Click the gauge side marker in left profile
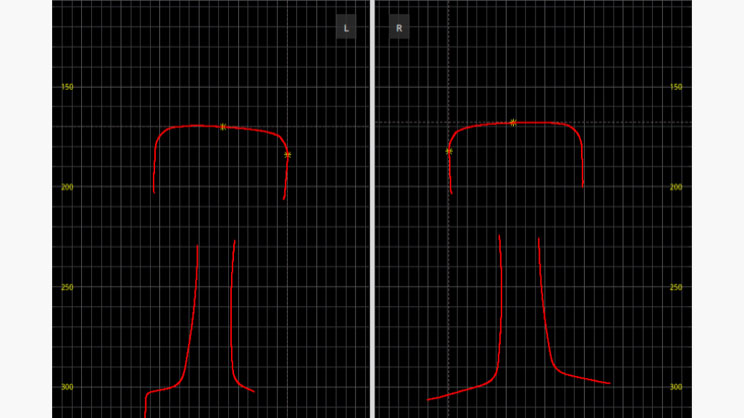The width and height of the screenshot is (744, 418). [288, 155]
